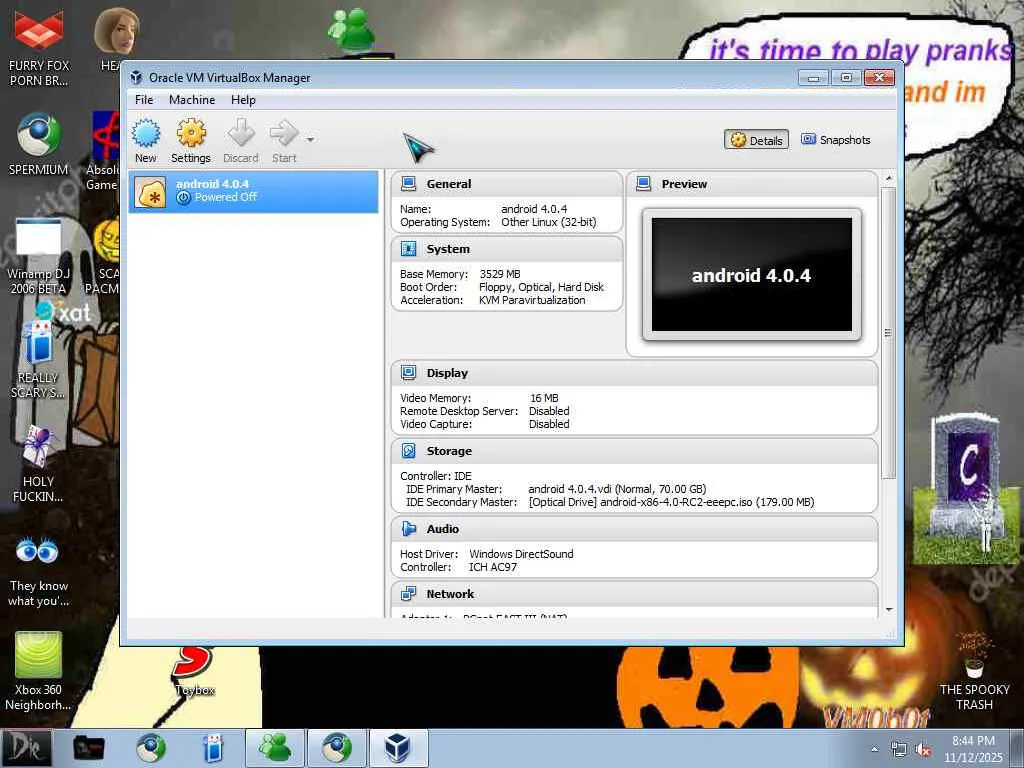1024x768 pixels.
Task: Open the Help menu
Action: (243, 100)
